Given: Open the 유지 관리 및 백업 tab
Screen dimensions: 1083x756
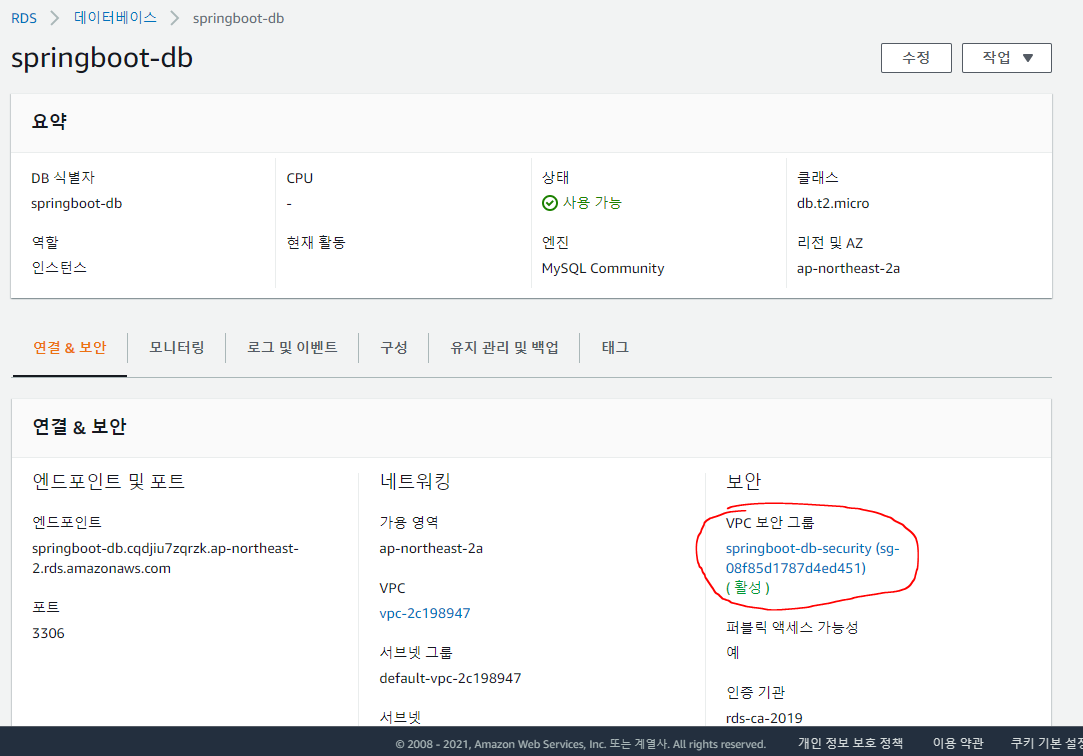Looking at the screenshot, I should pyautogui.click(x=504, y=348).
